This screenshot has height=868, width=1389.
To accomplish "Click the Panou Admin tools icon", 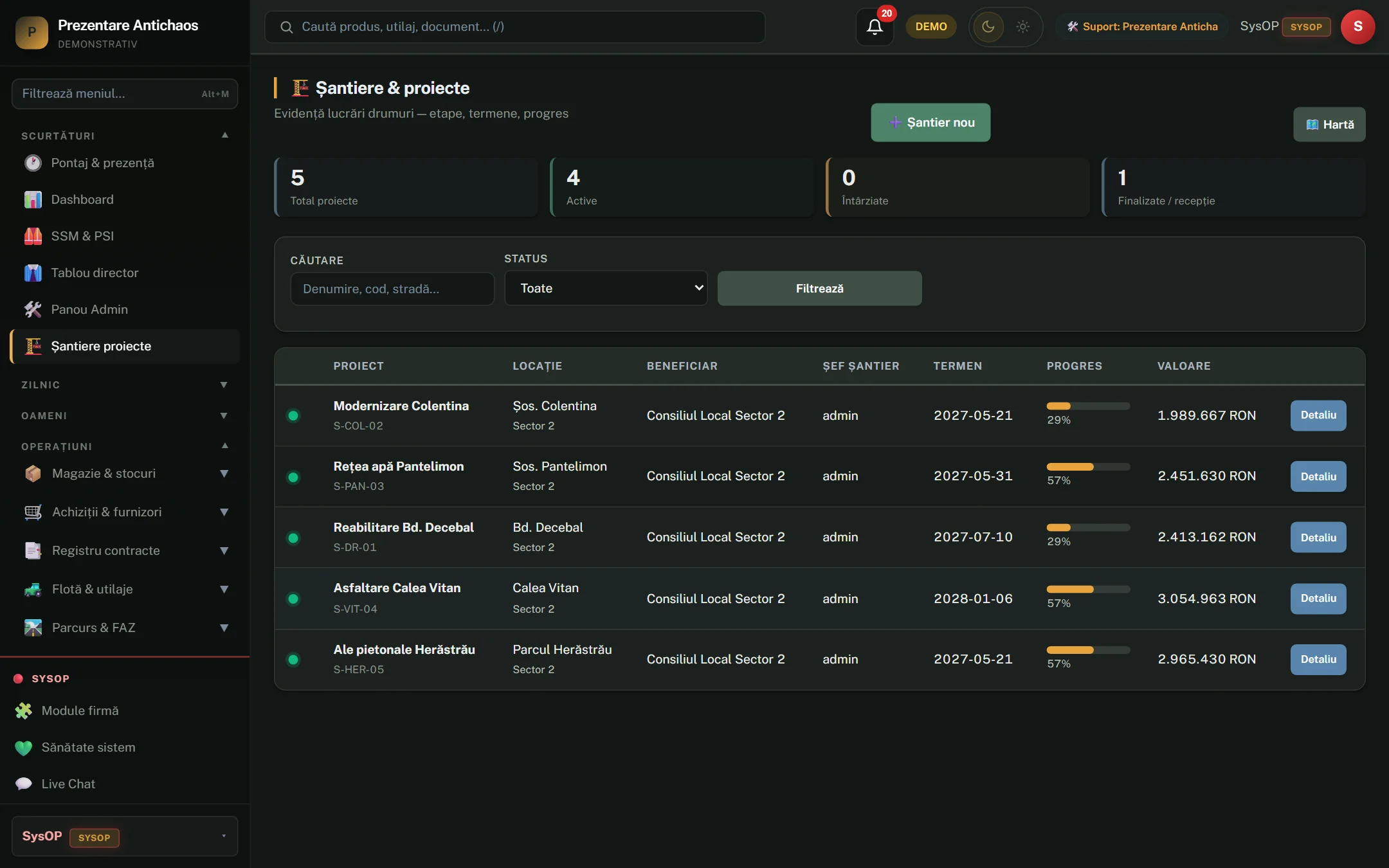I will [x=33, y=310].
